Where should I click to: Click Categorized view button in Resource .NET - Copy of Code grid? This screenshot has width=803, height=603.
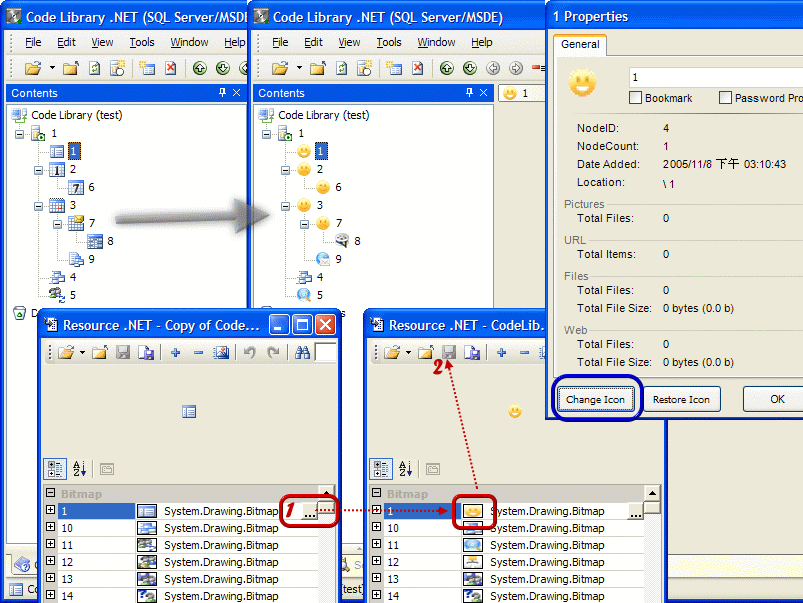pyautogui.click(x=55, y=469)
